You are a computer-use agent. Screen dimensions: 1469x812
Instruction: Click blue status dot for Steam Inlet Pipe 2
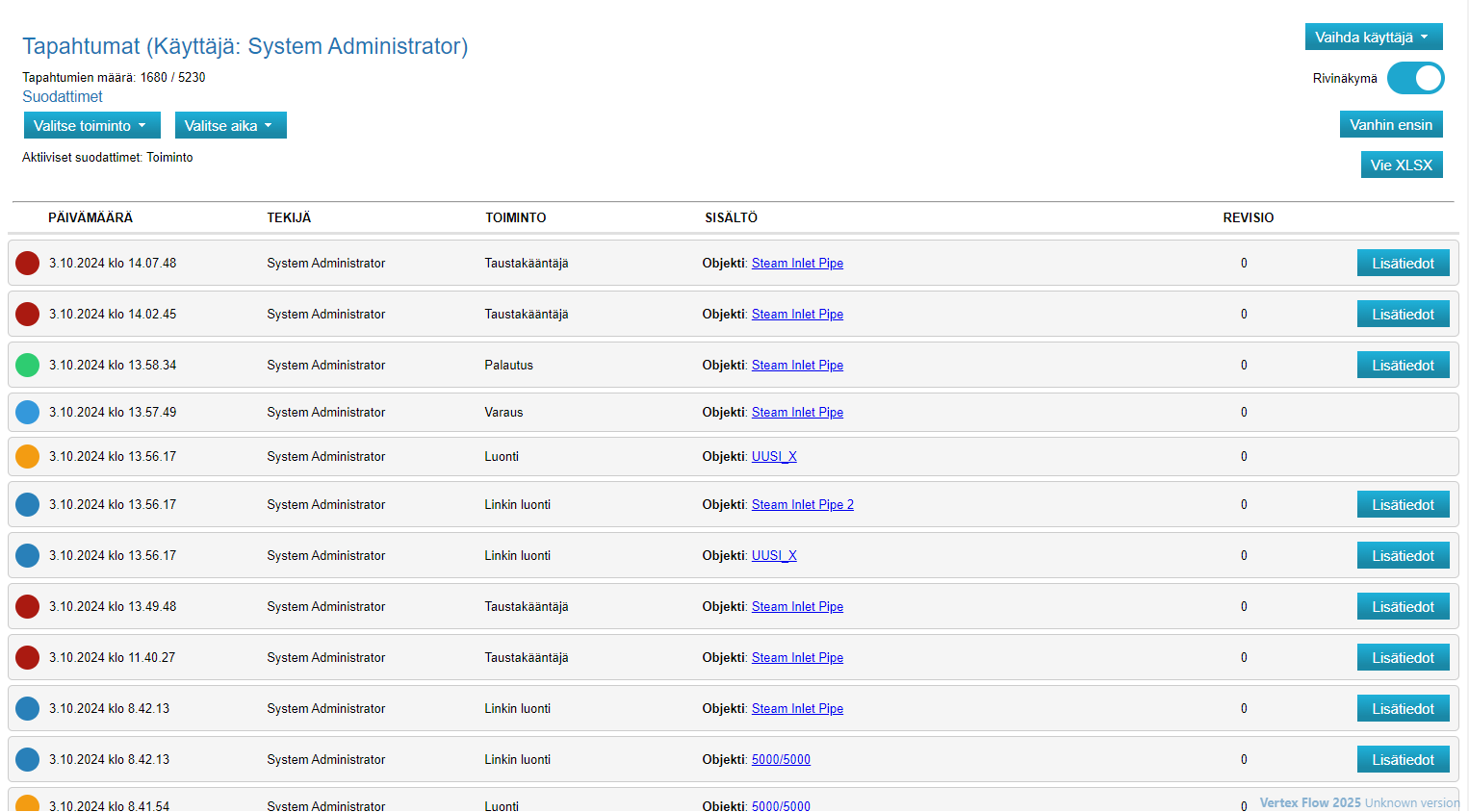[28, 504]
